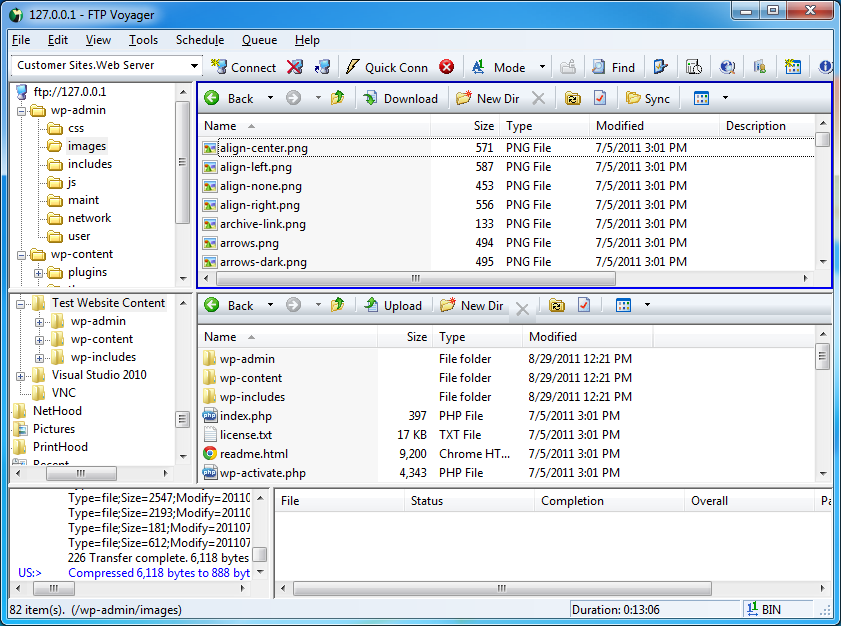
Task: Sort local files by Type column
Action: tap(477, 337)
